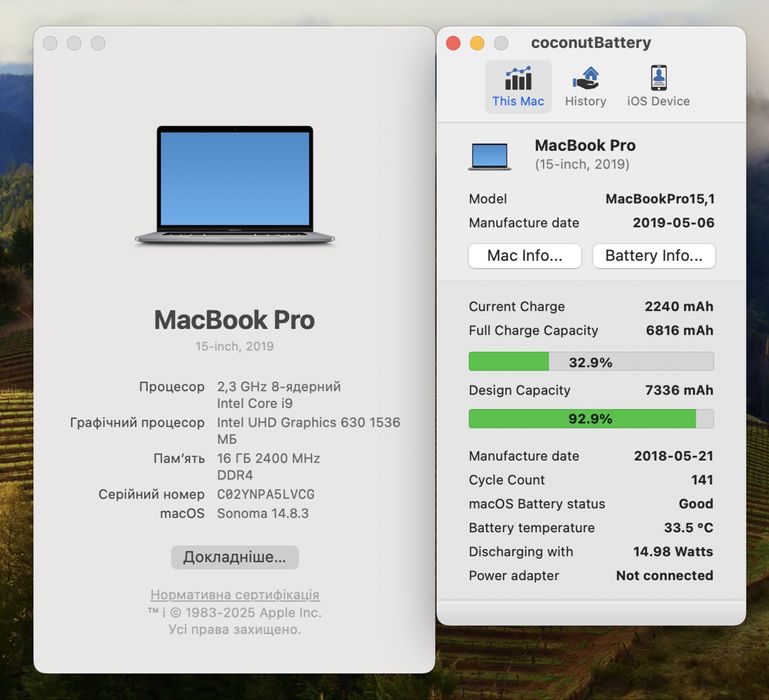This screenshot has width=769, height=700.
Task: Open Battery Info... details
Action: point(654,256)
